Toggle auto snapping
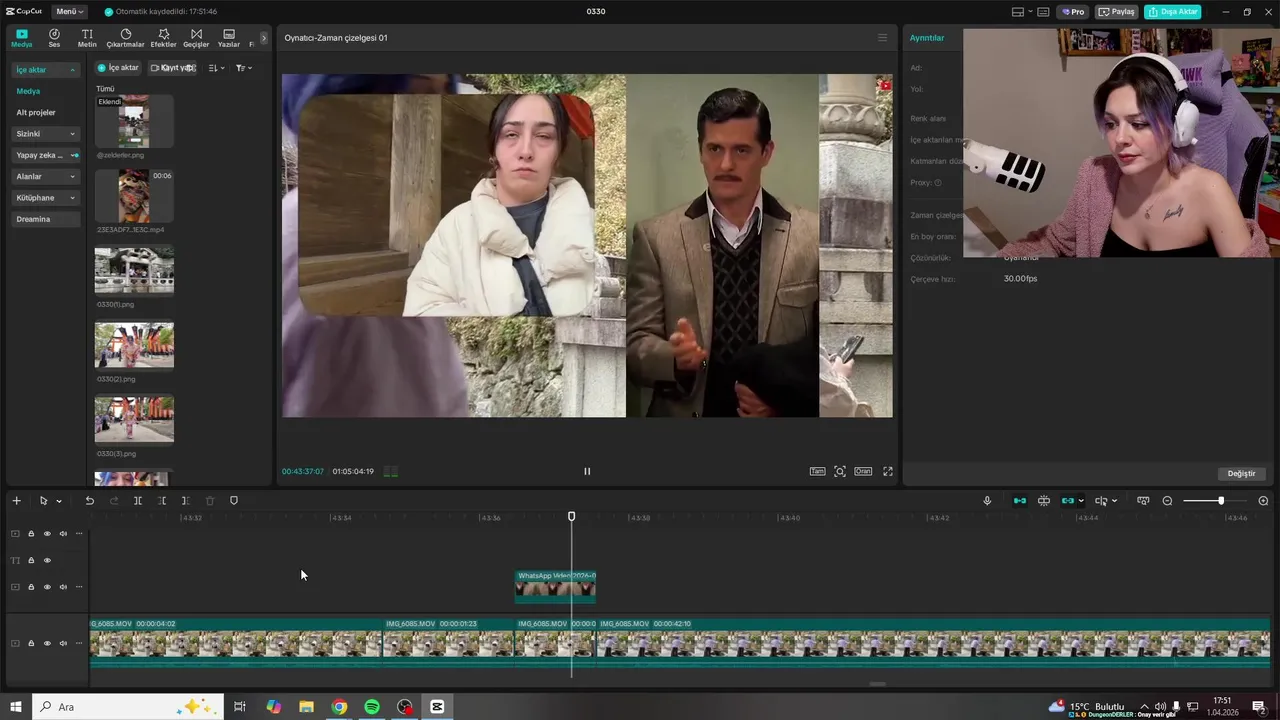1280x720 pixels. click(x=1044, y=500)
